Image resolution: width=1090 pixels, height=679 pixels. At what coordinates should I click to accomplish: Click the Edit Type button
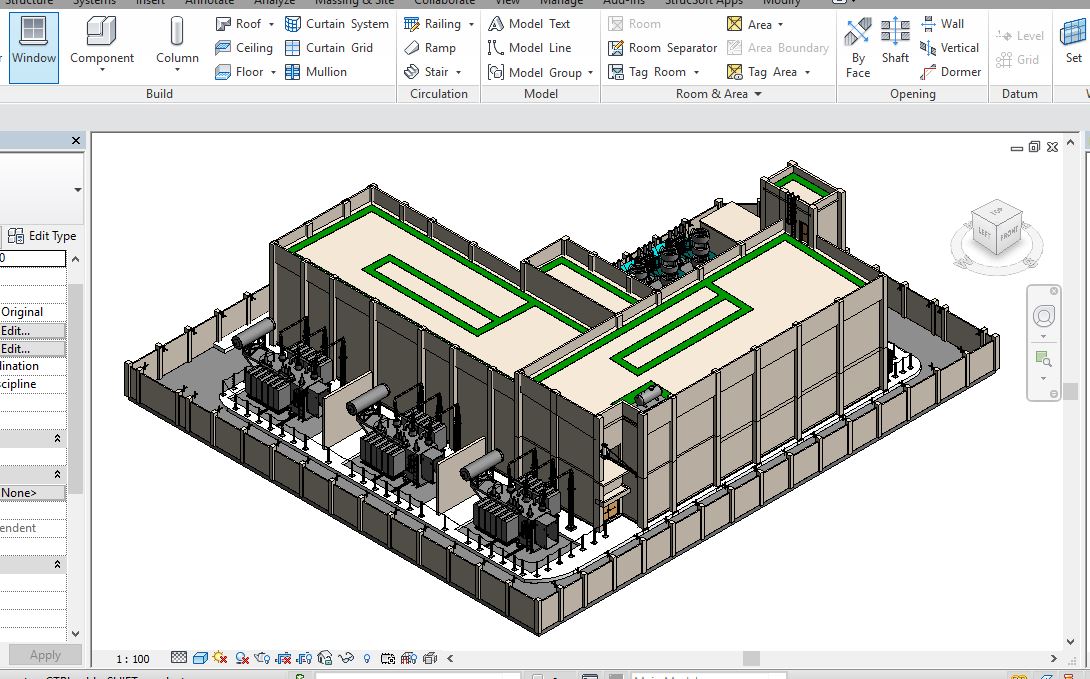point(42,236)
